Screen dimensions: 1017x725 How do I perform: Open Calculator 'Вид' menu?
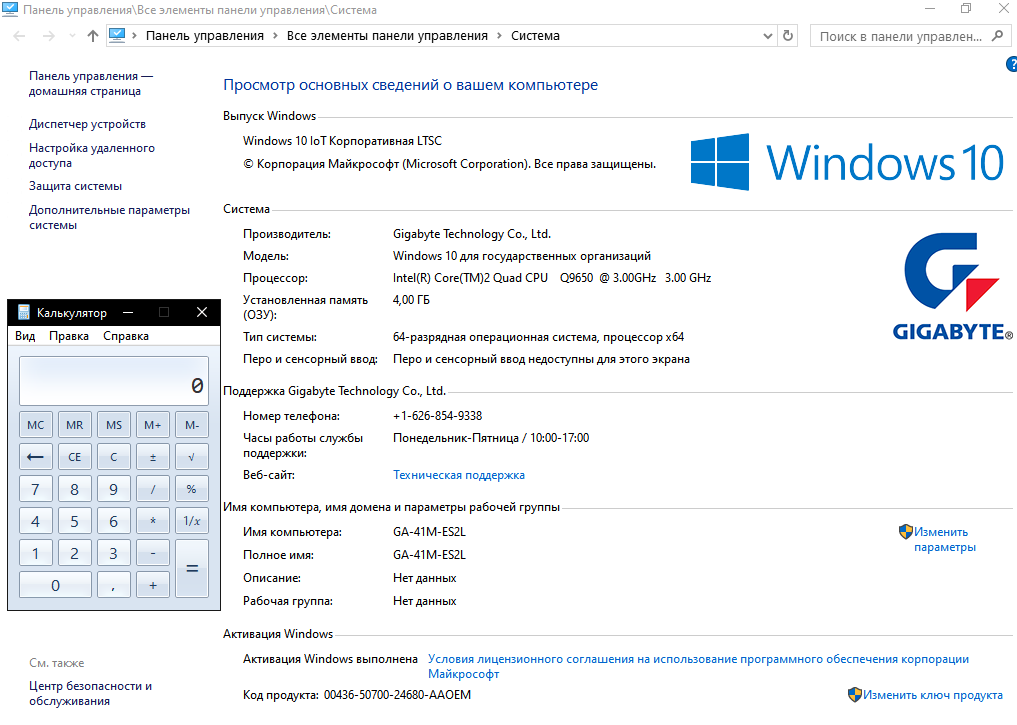coord(25,336)
